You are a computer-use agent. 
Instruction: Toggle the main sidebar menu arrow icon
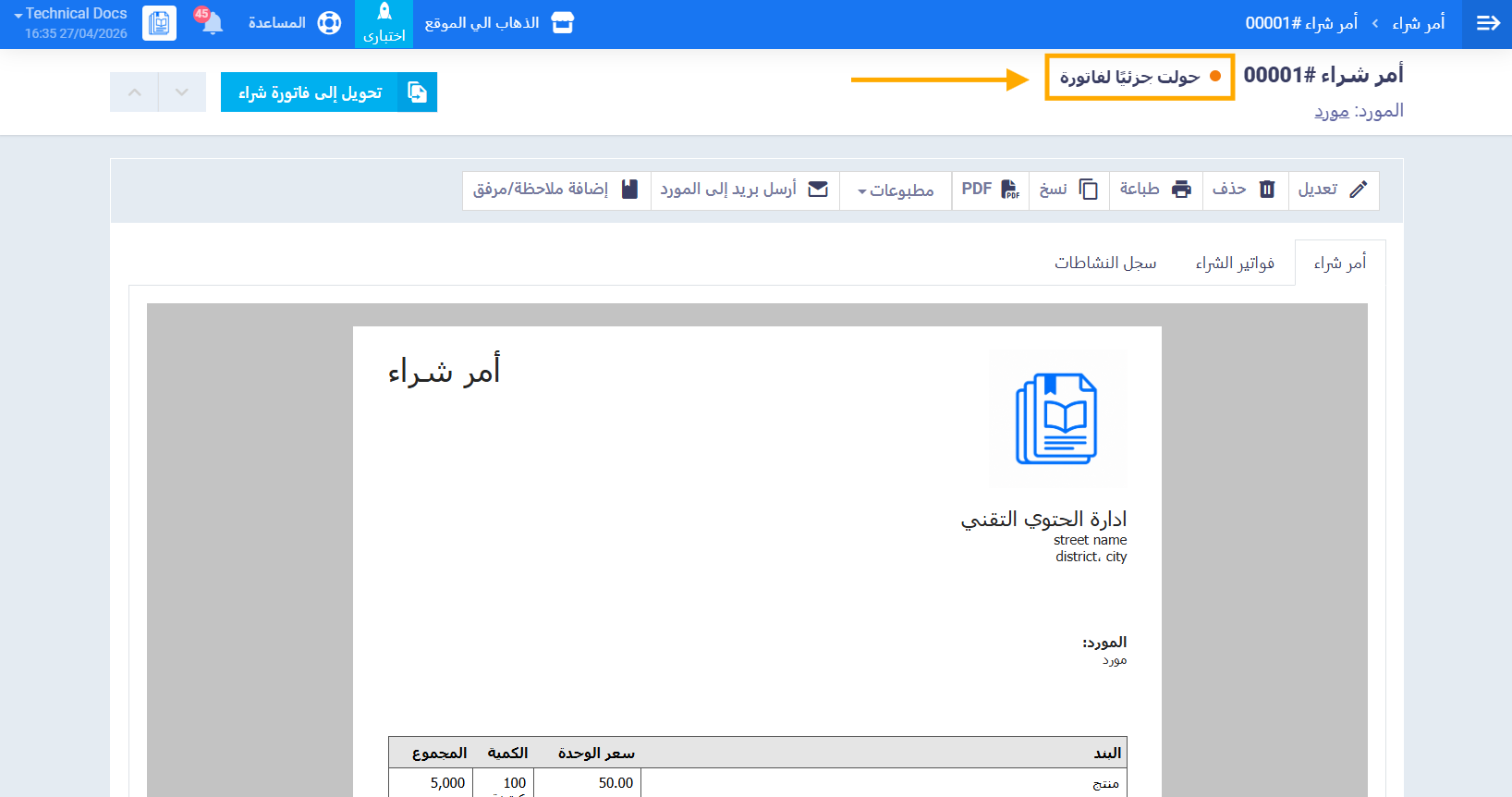[1487, 24]
